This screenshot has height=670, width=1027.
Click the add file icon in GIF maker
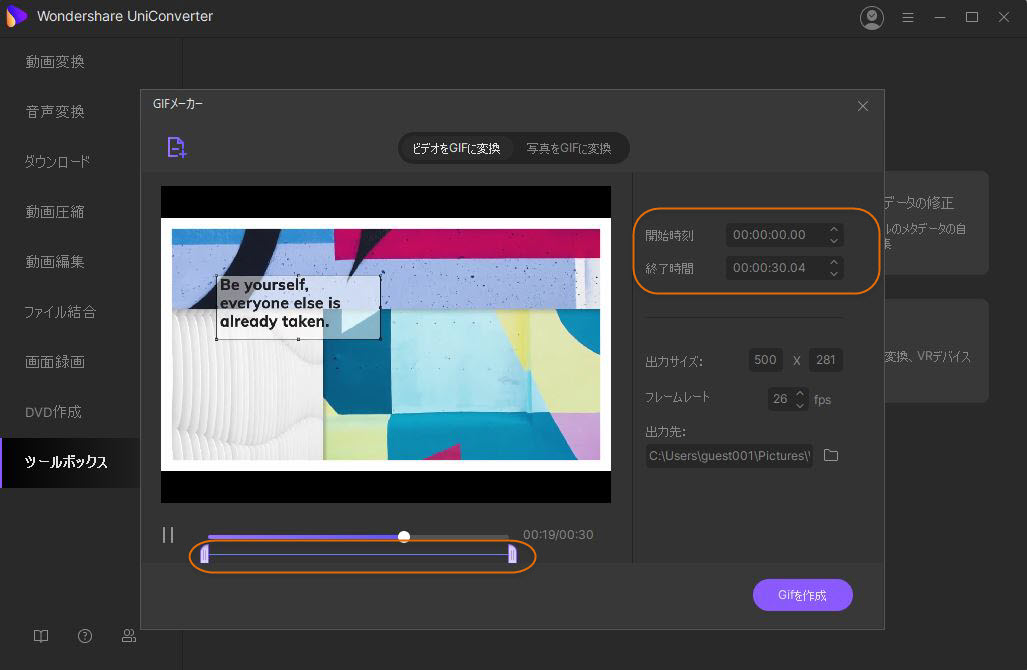click(x=176, y=147)
